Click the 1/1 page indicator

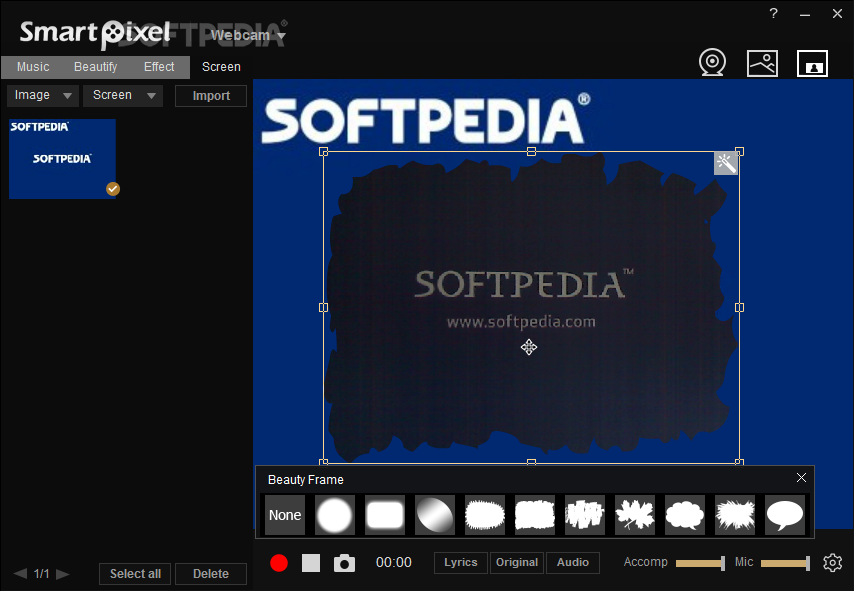point(41,574)
